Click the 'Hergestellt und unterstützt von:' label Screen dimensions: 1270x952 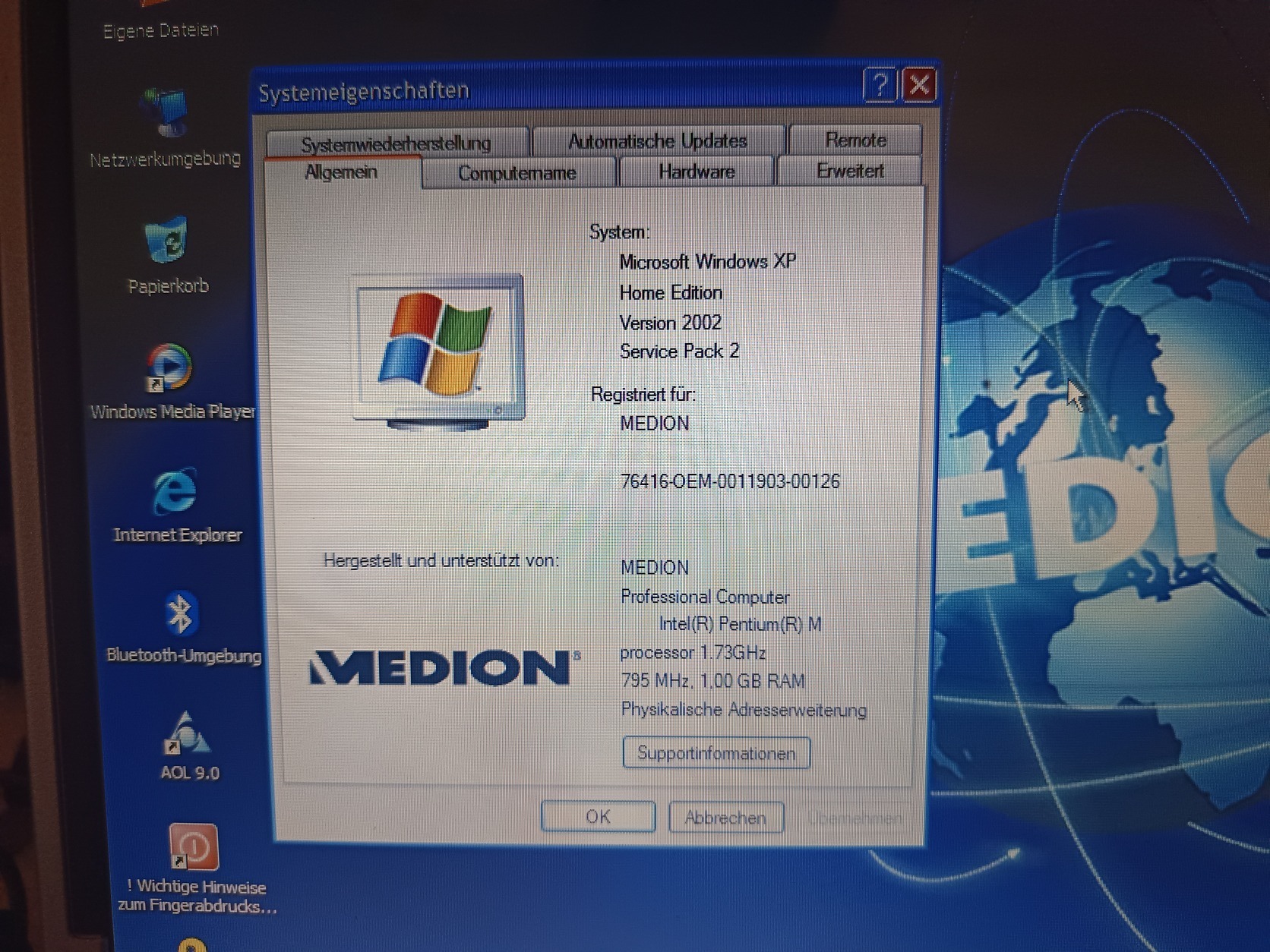point(441,561)
